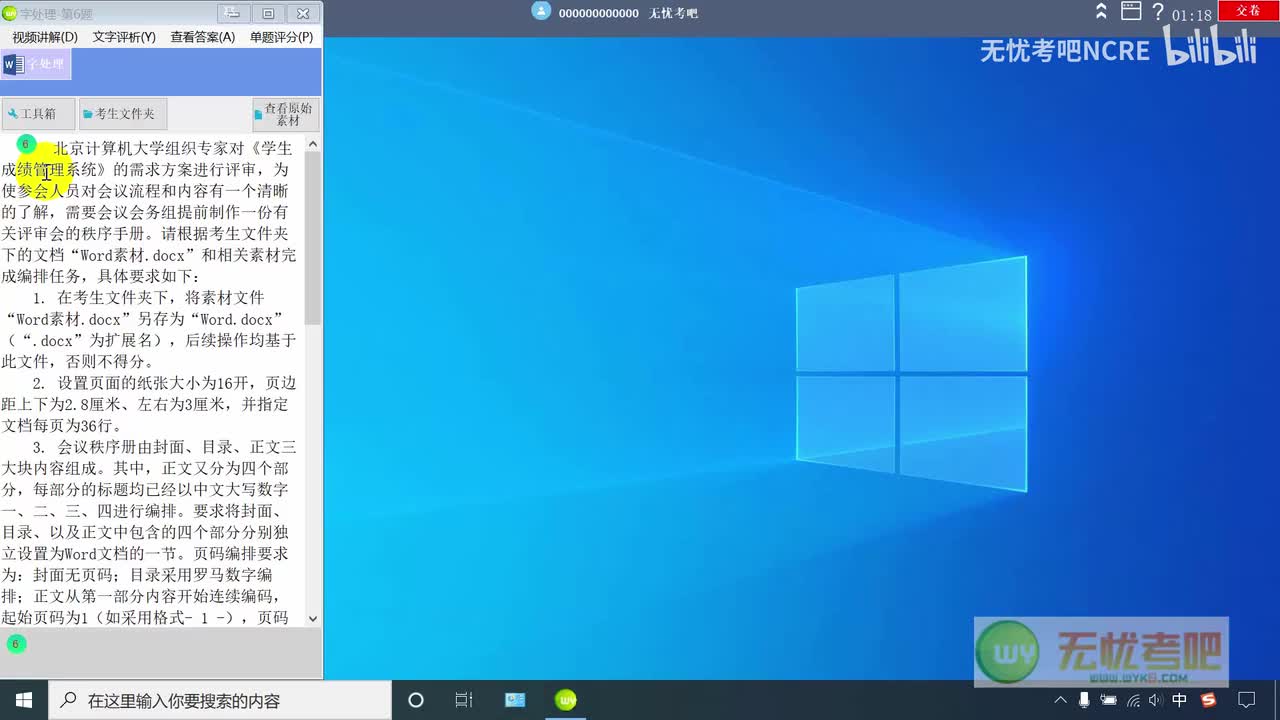Maximize the 字处理 第6题 window

pos(268,13)
